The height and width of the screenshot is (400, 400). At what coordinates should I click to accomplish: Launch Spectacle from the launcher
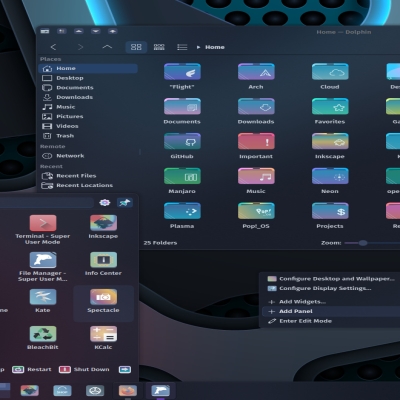click(x=103, y=303)
